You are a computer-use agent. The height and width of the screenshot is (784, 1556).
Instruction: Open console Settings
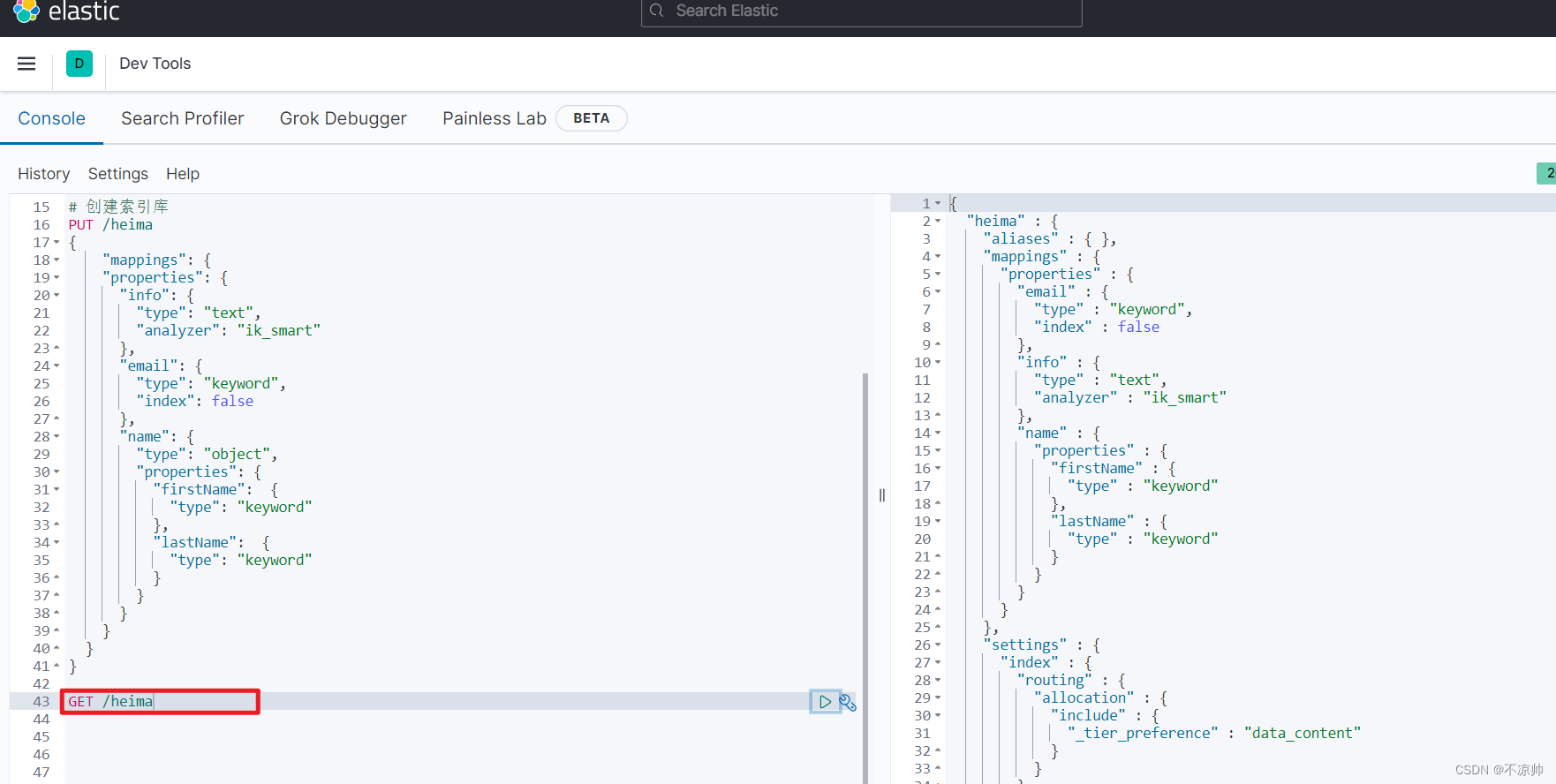117,174
